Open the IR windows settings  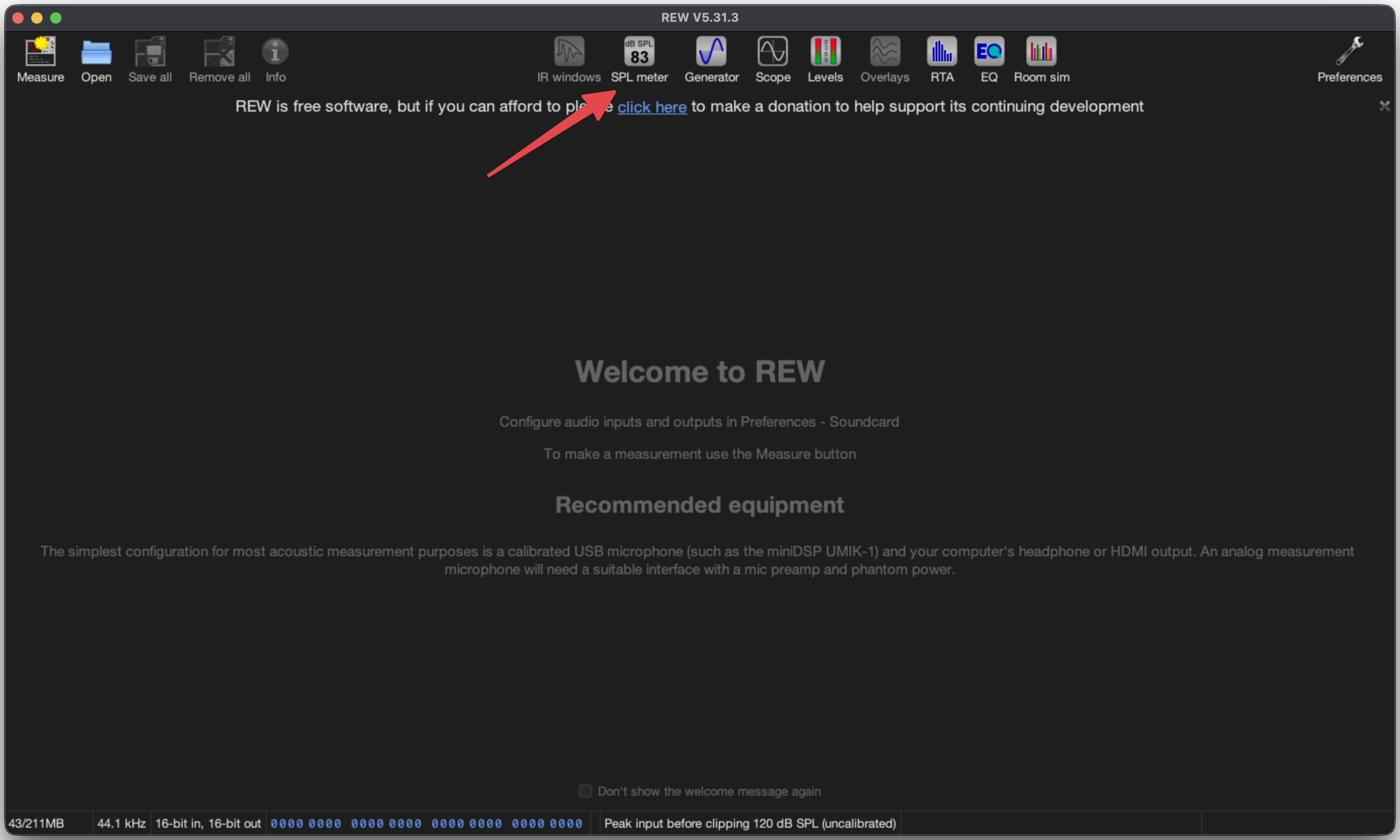coord(569,60)
